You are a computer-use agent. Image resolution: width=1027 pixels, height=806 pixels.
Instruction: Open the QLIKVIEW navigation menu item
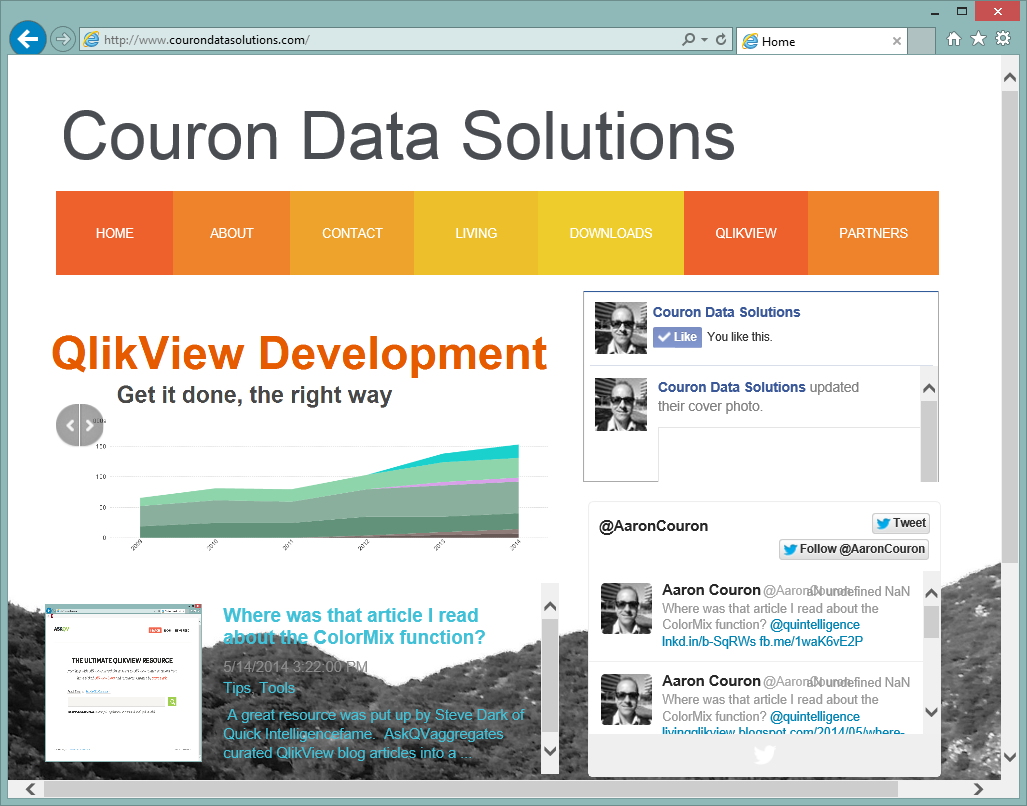[x=745, y=233]
